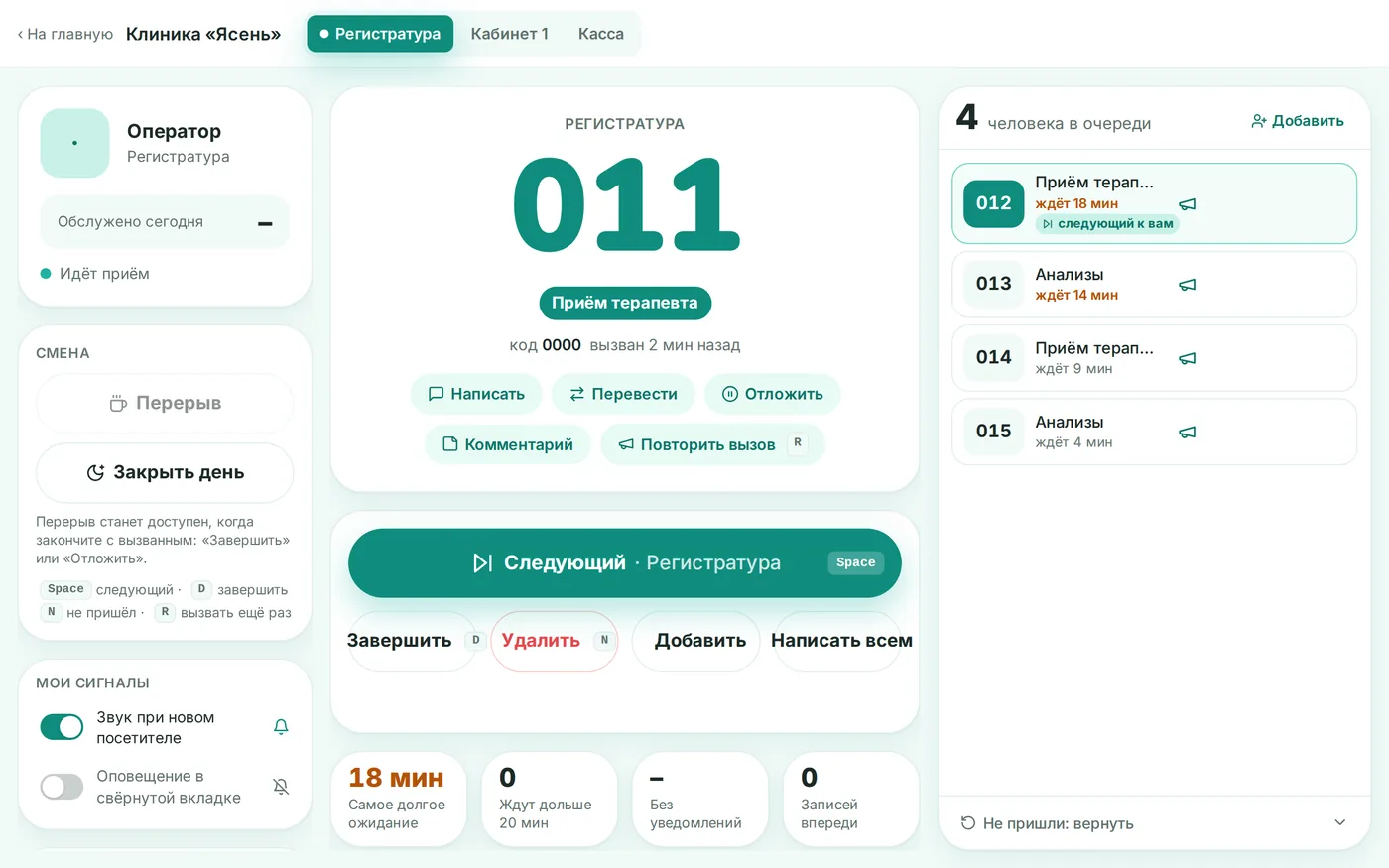Viewport: 1389px width, 868px height.
Task: Click the megaphone icon on ticket 013
Action: point(1187,285)
